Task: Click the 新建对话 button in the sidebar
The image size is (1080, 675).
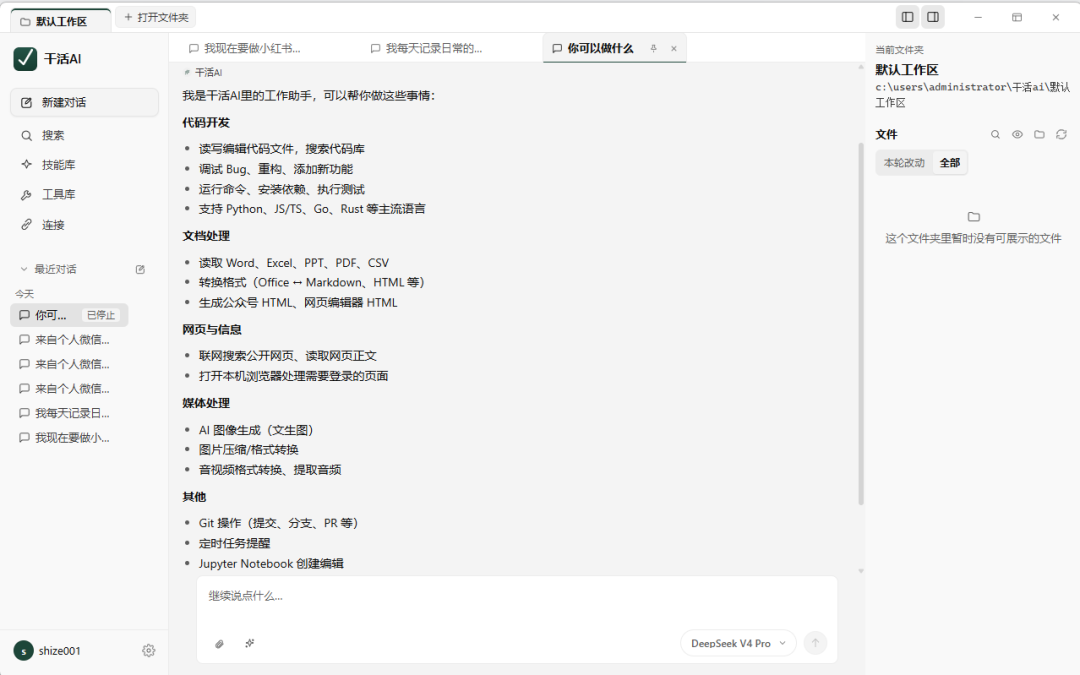Action: pos(84,103)
